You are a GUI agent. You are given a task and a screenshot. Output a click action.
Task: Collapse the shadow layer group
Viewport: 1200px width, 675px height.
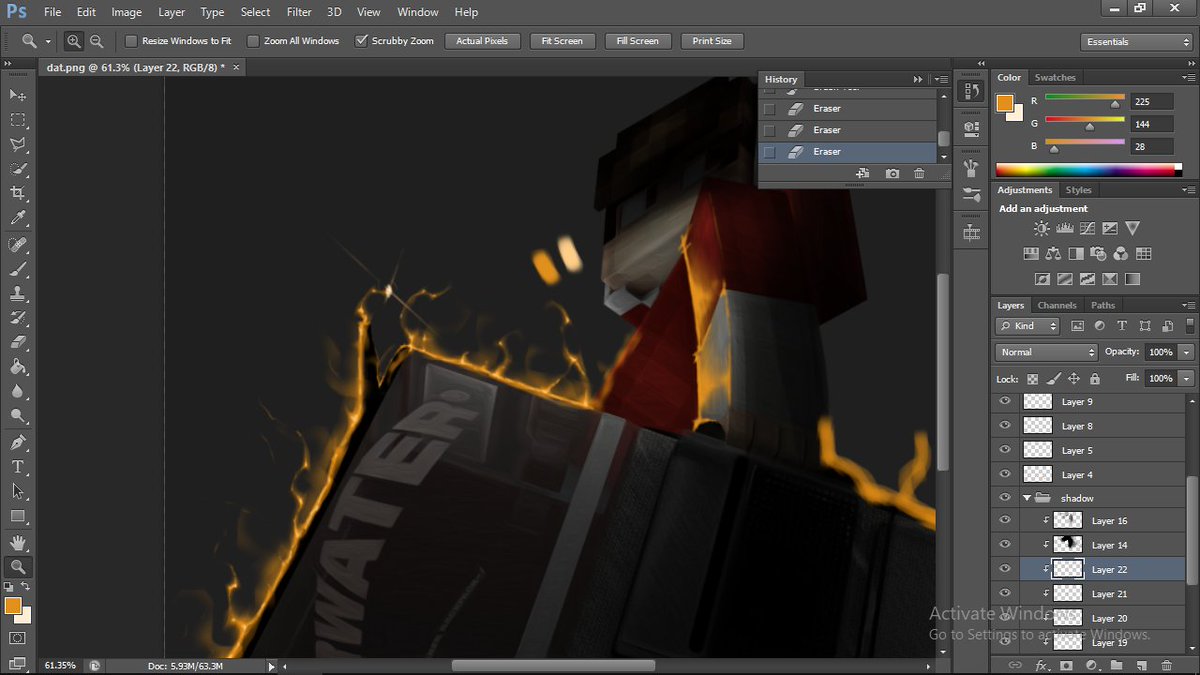point(1027,497)
